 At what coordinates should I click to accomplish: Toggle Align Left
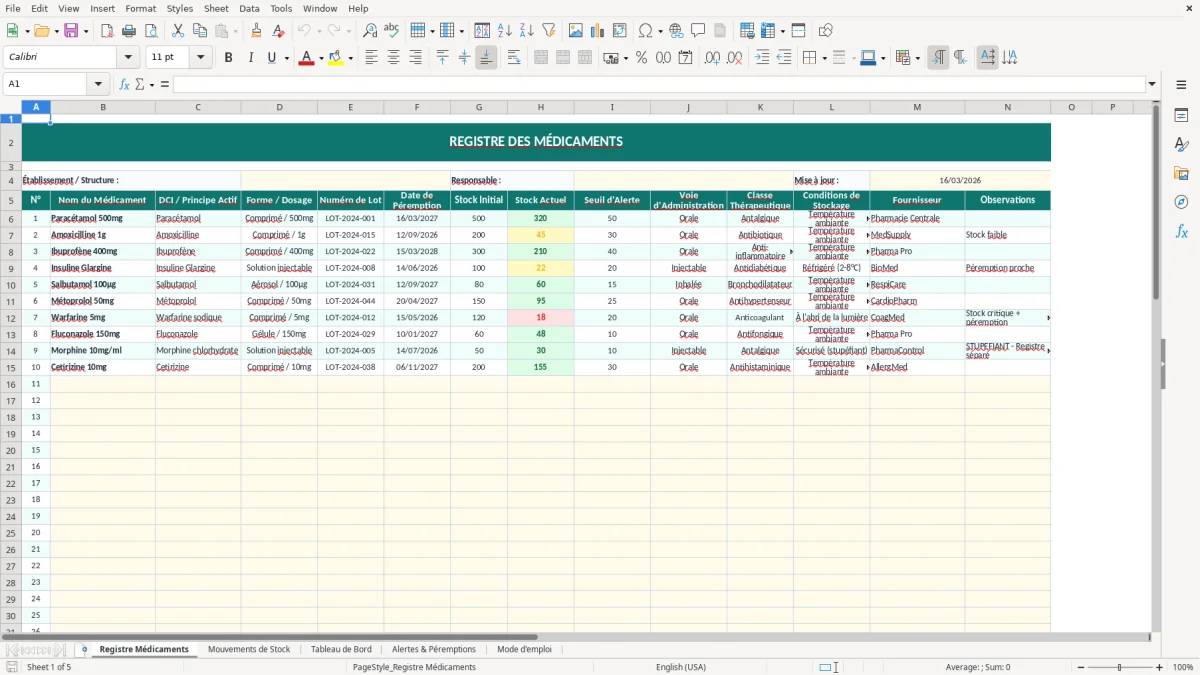point(372,58)
